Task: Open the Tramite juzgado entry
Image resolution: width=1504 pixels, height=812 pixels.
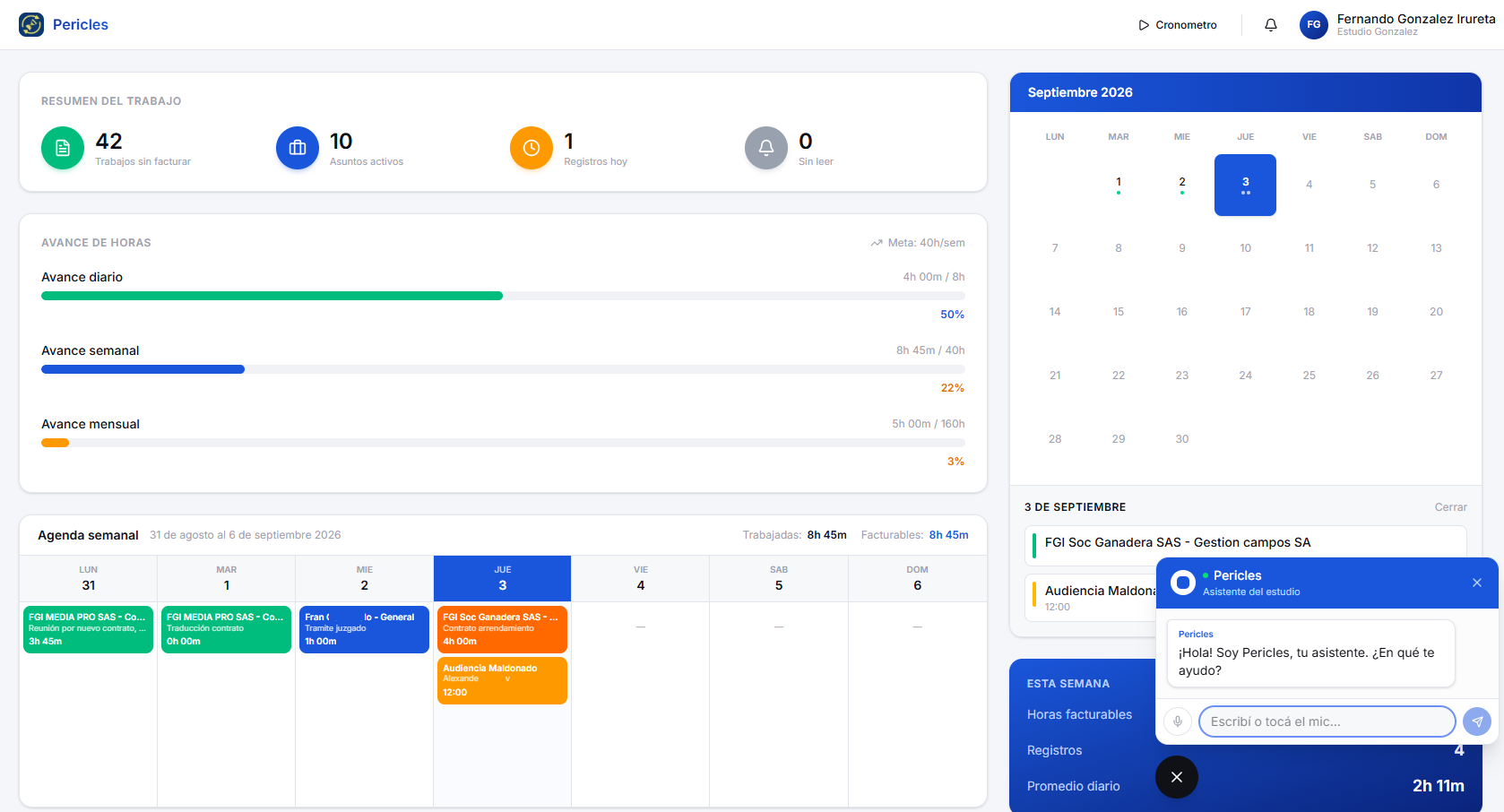Action: point(364,629)
